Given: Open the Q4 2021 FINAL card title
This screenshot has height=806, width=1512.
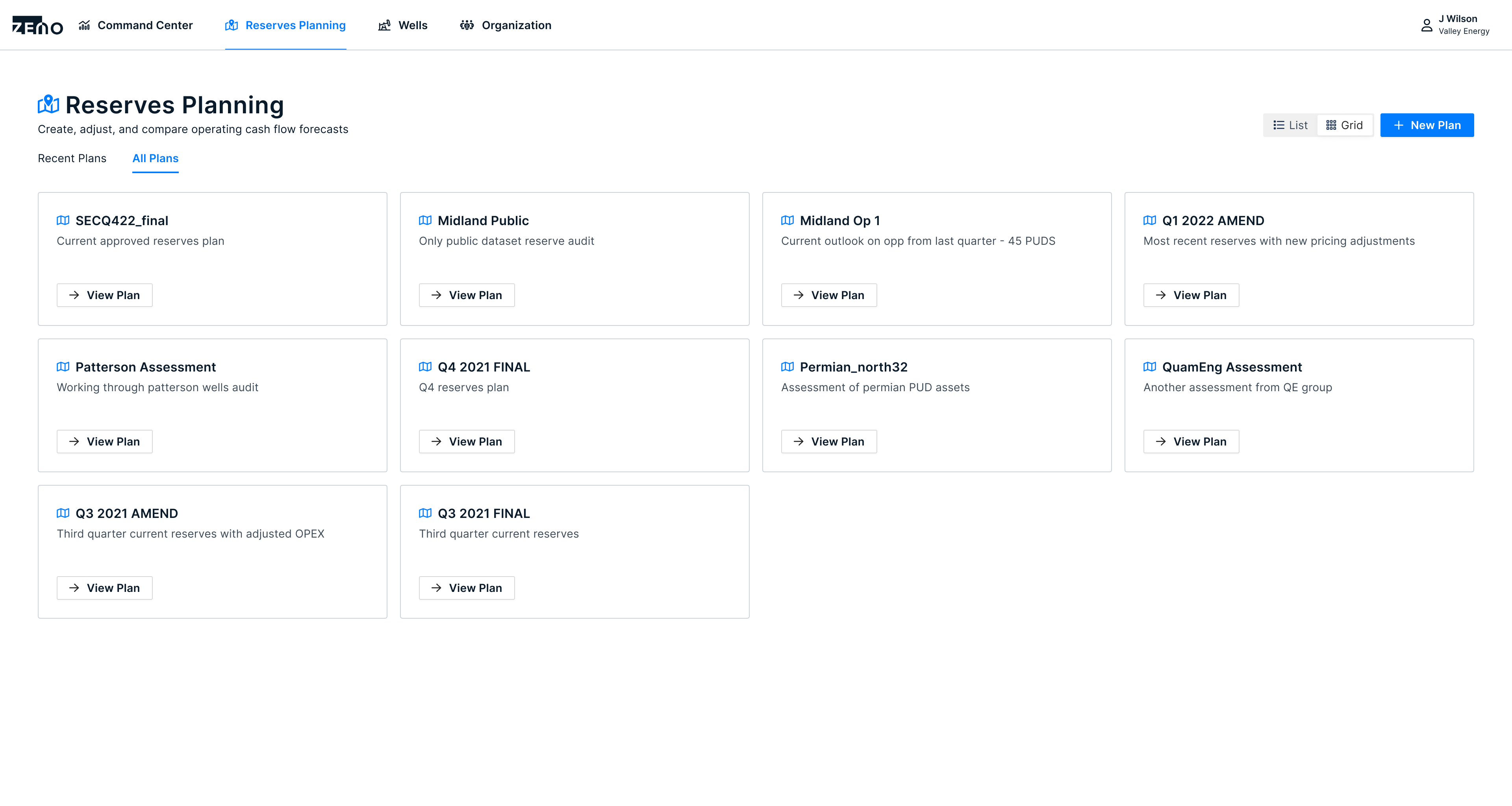Looking at the screenshot, I should click(484, 367).
